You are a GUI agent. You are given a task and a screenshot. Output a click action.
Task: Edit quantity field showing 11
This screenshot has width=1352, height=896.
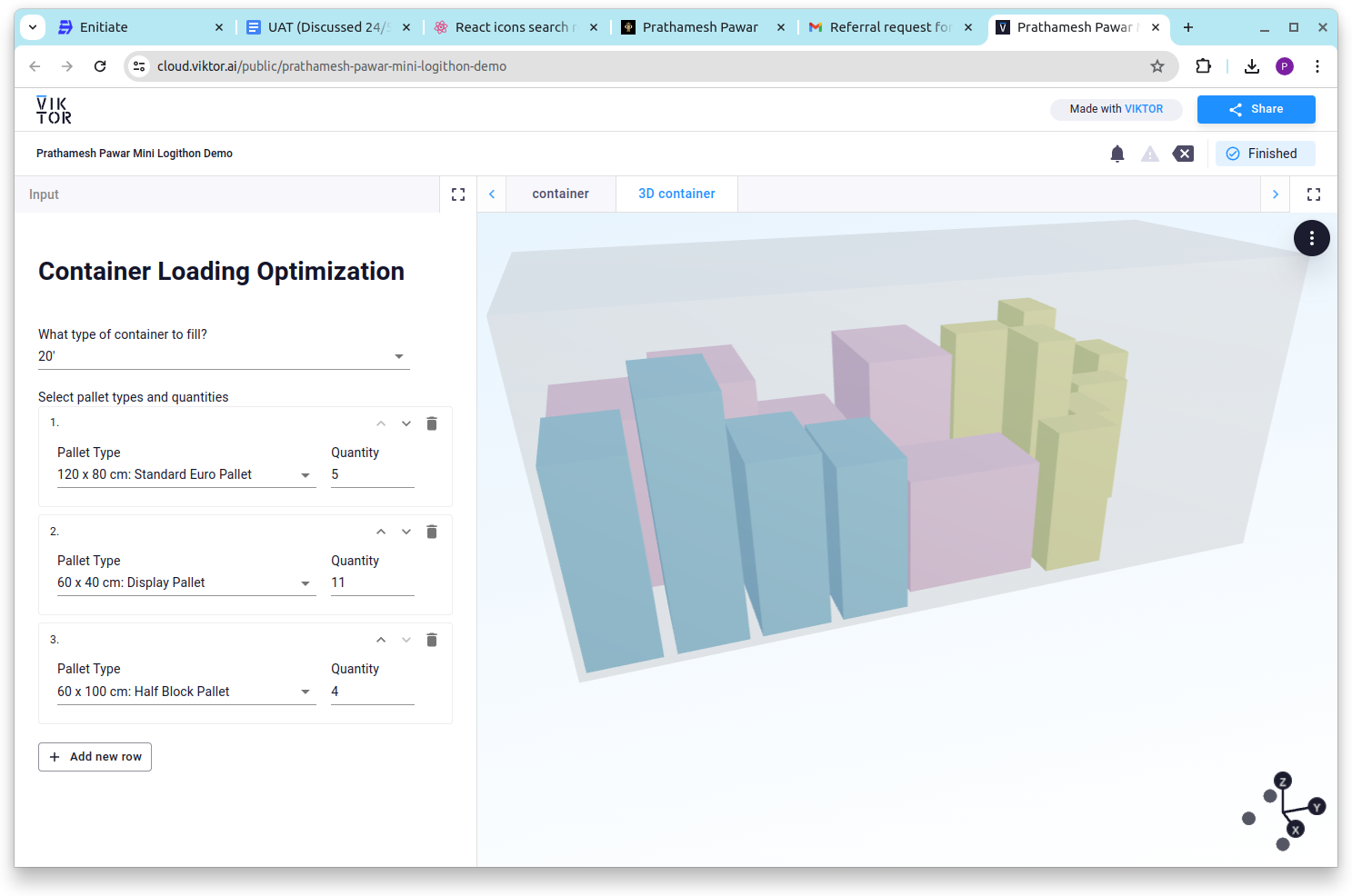tap(373, 582)
